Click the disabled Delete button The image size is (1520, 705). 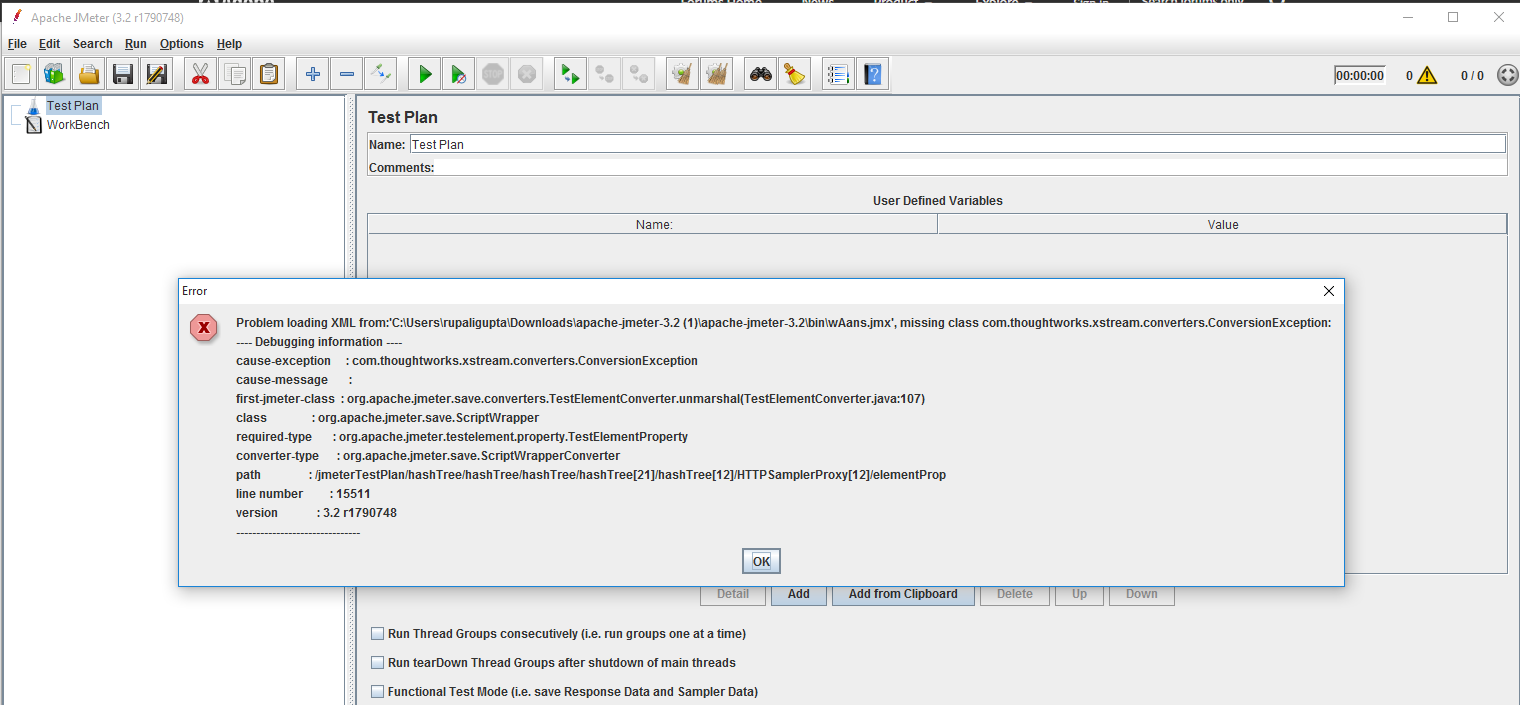[1015, 594]
